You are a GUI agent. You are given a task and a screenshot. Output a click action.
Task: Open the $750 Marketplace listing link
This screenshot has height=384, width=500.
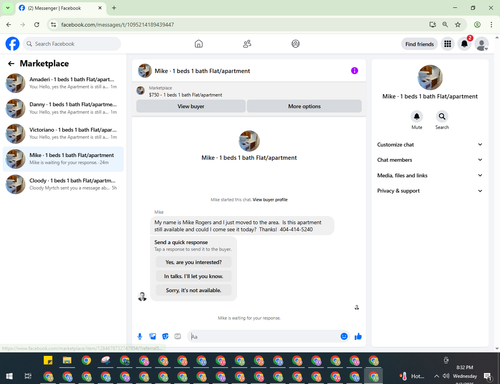(x=186, y=95)
